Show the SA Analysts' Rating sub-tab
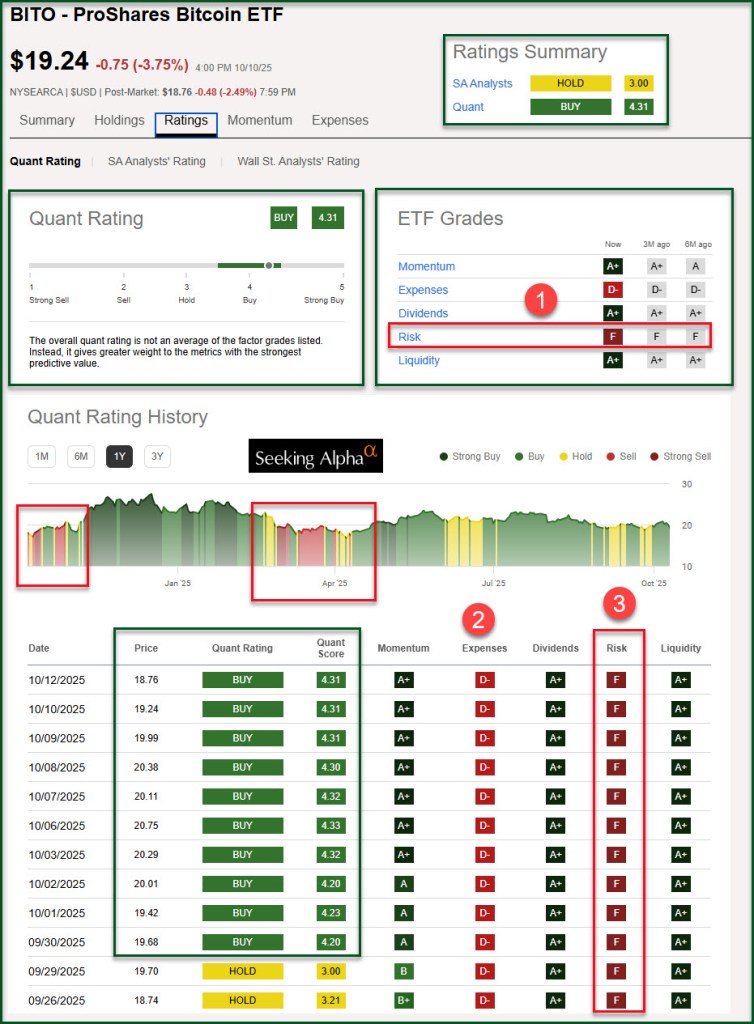The image size is (754, 1024). point(156,161)
